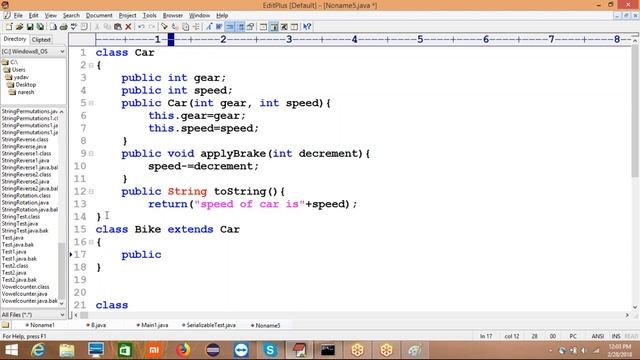Toggle word wrap W toolbar button

[x=219, y=27]
